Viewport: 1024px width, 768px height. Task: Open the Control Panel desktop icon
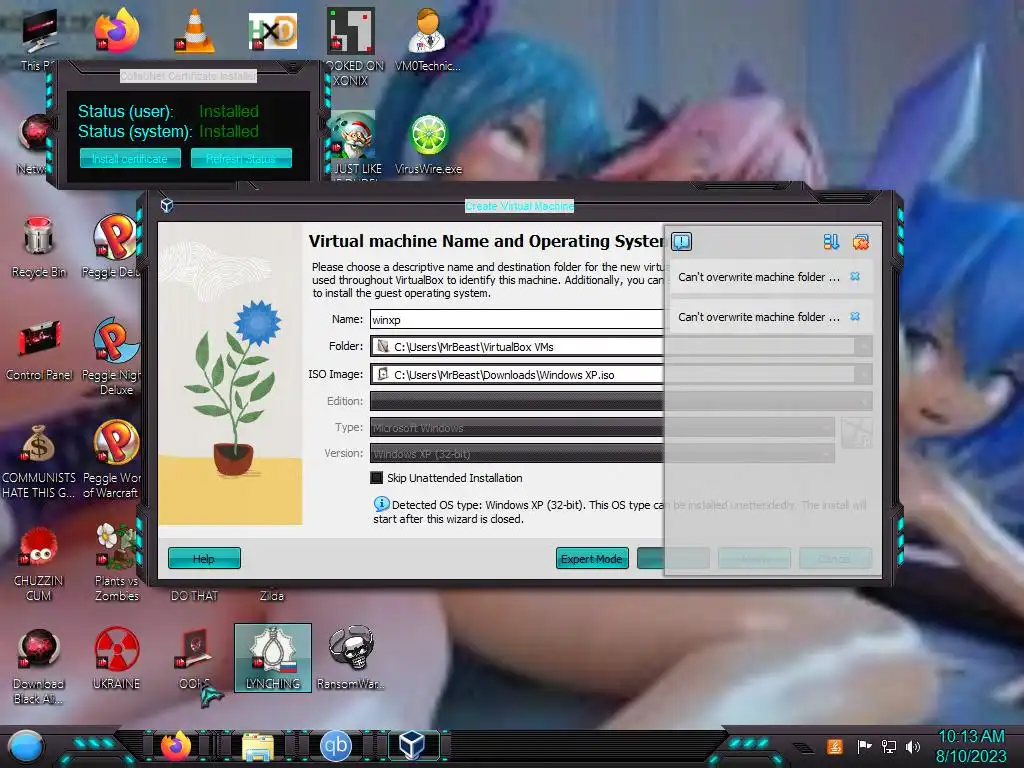pyautogui.click(x=39, y=349)
